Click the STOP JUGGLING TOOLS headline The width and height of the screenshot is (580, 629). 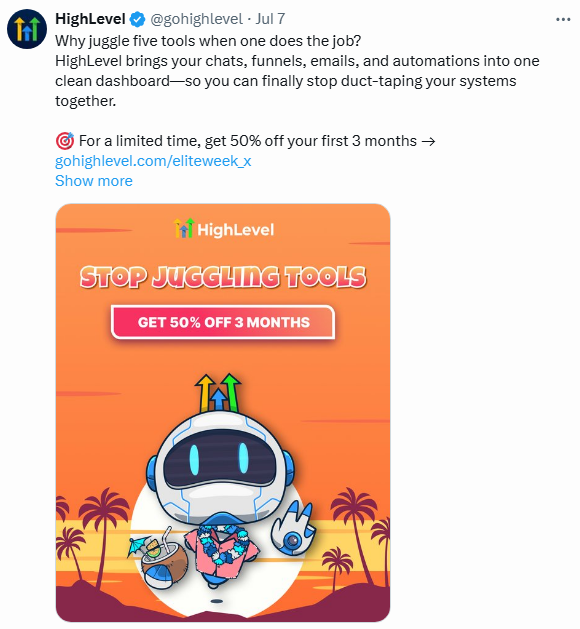223,277
